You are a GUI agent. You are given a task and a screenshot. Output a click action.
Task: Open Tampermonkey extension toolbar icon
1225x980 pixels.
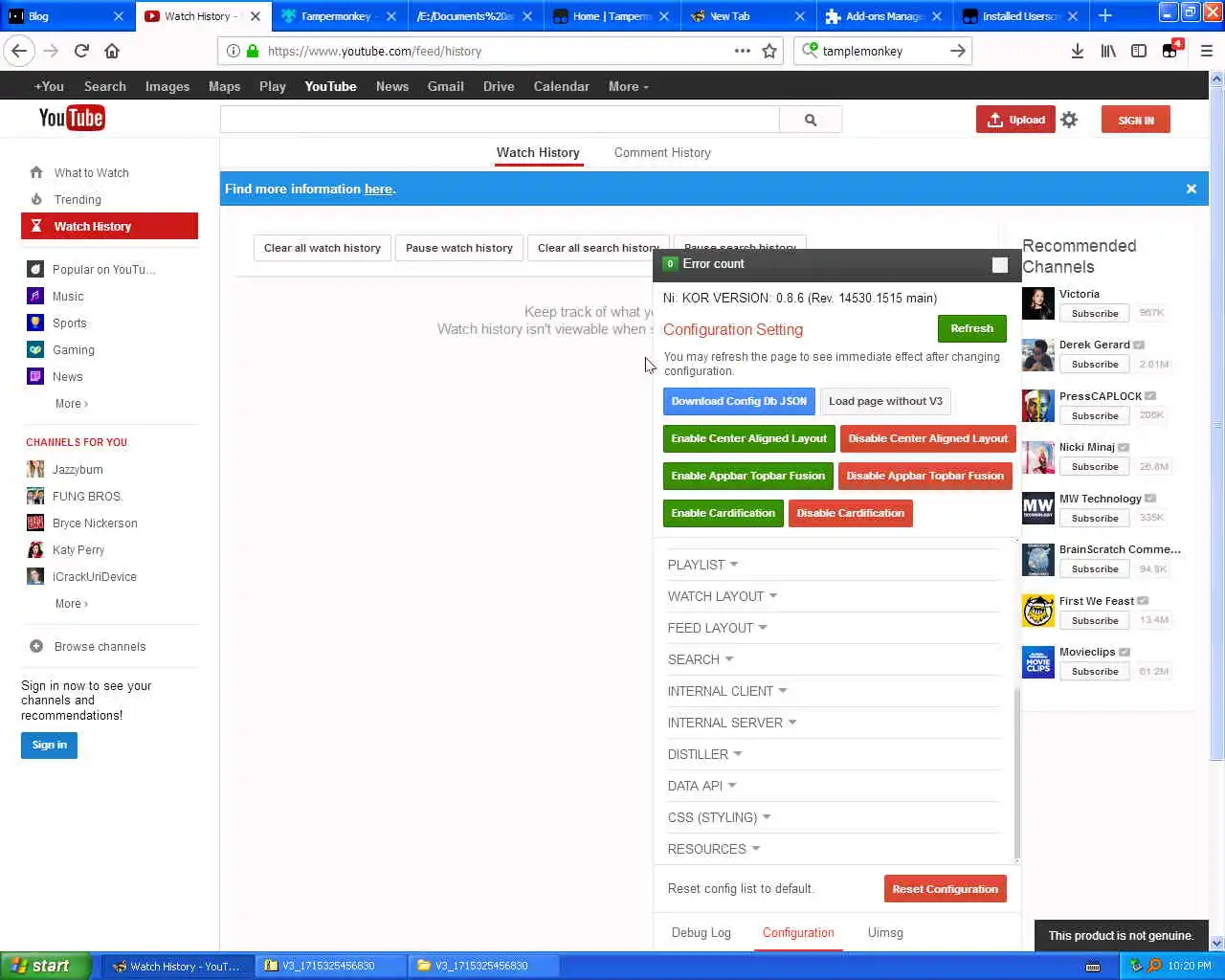pos(1170,50)
